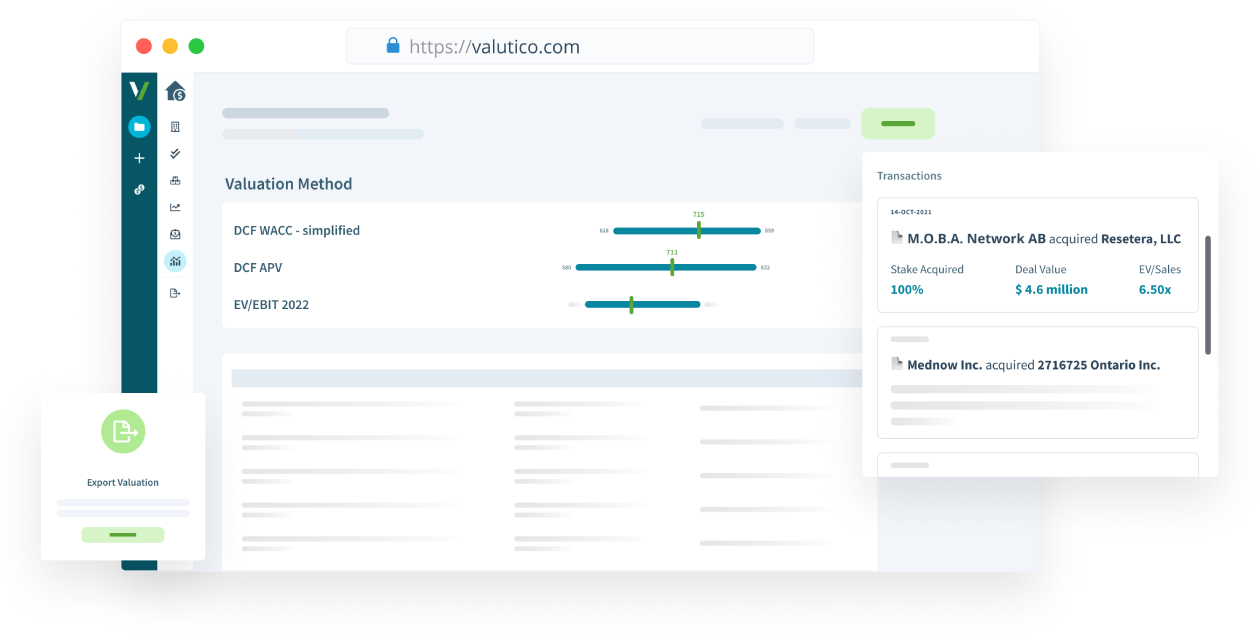Select the trend chart icon in sidebar

175,207
